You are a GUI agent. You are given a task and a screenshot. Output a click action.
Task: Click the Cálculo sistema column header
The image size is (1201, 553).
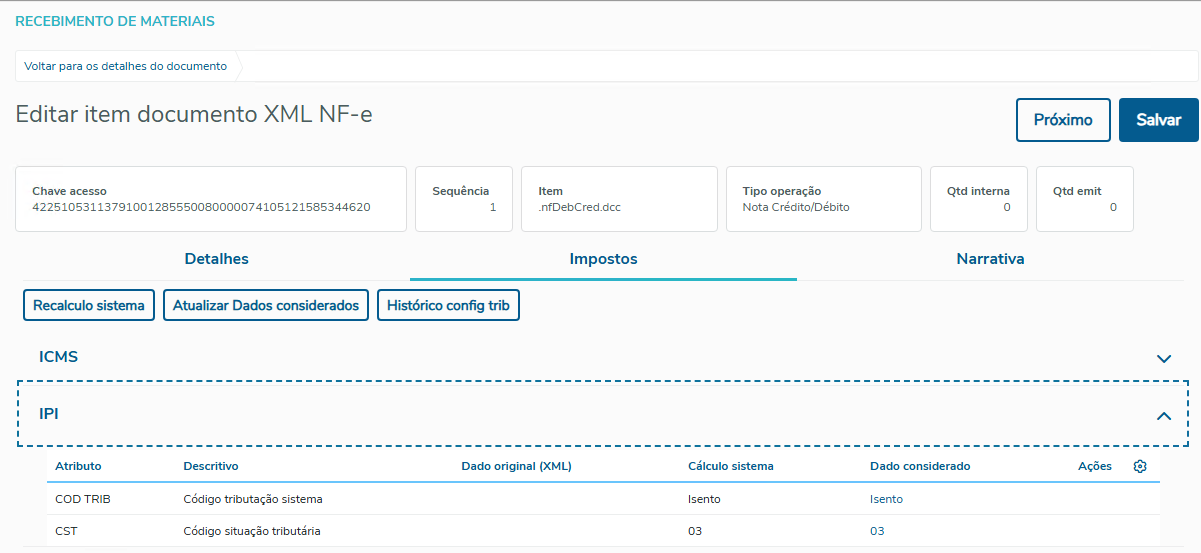[730, 466]
